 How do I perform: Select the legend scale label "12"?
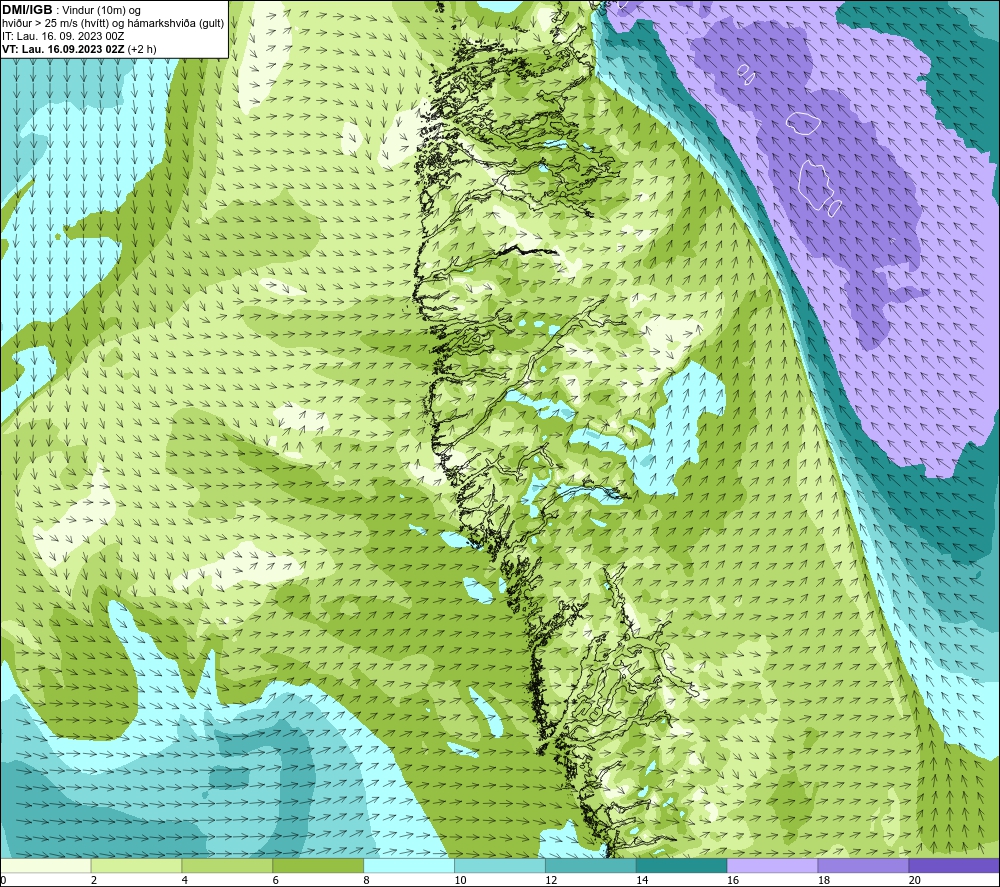coord(551,880)
